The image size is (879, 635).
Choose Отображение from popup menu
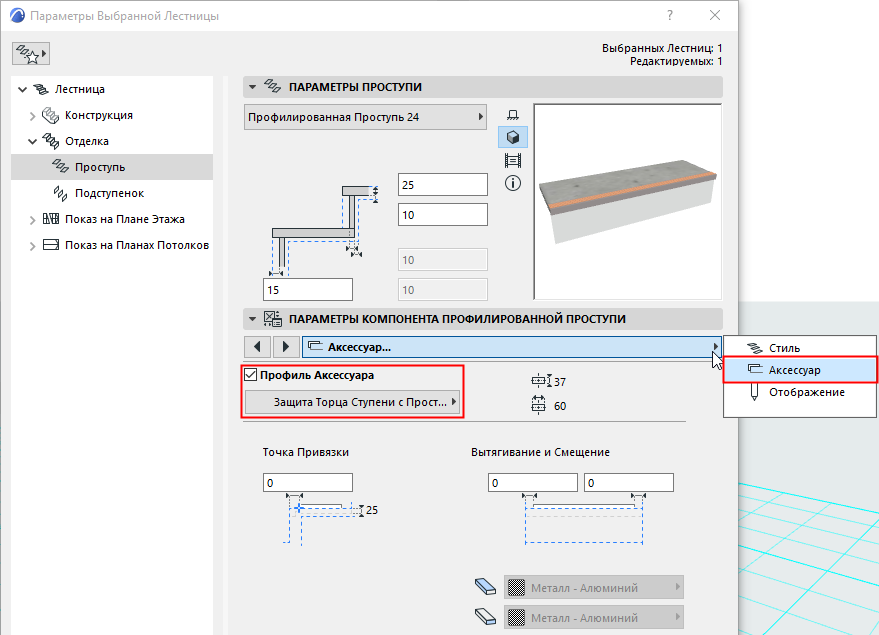tap(800, 392)
